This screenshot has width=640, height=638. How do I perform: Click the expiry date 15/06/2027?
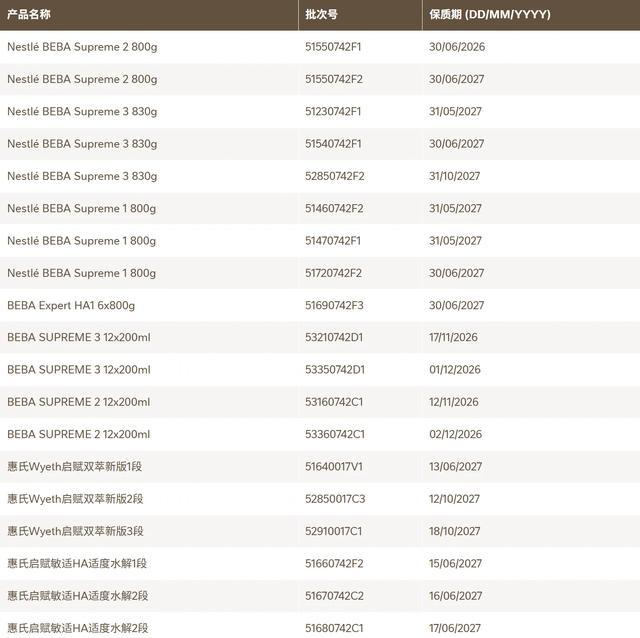455,563
